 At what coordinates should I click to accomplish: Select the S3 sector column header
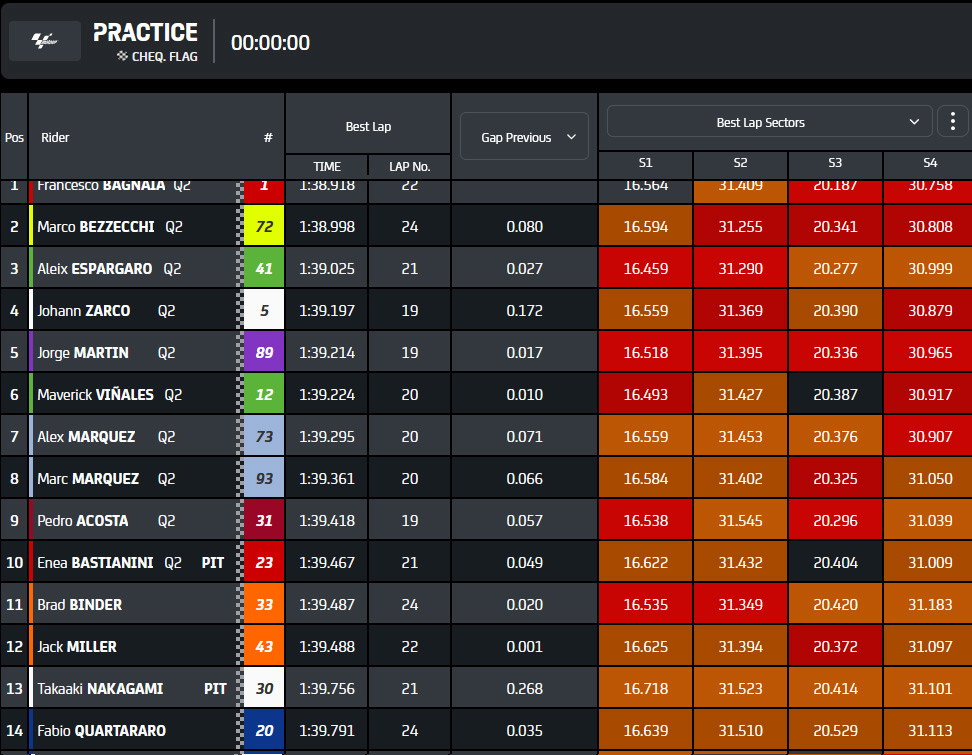pos(835,163)
